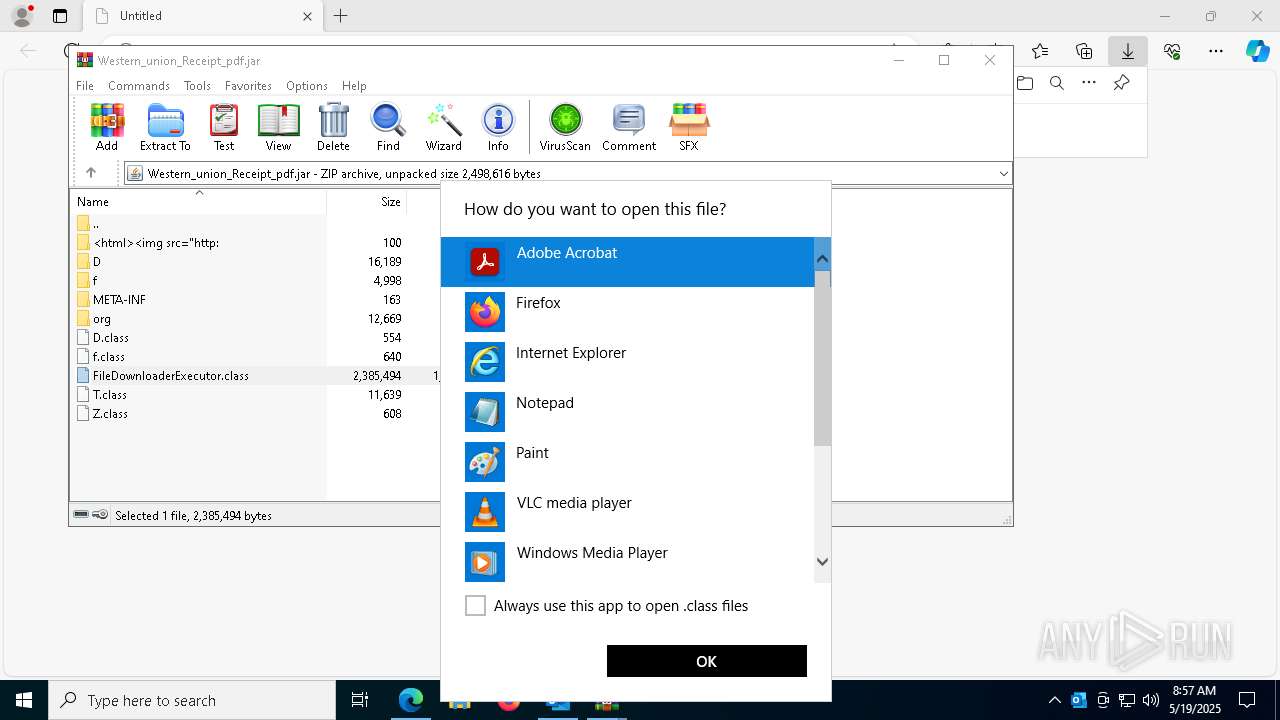Open Task View on the taskbar
Viewport: 1280px width, 720px height.
click(360, 700)
